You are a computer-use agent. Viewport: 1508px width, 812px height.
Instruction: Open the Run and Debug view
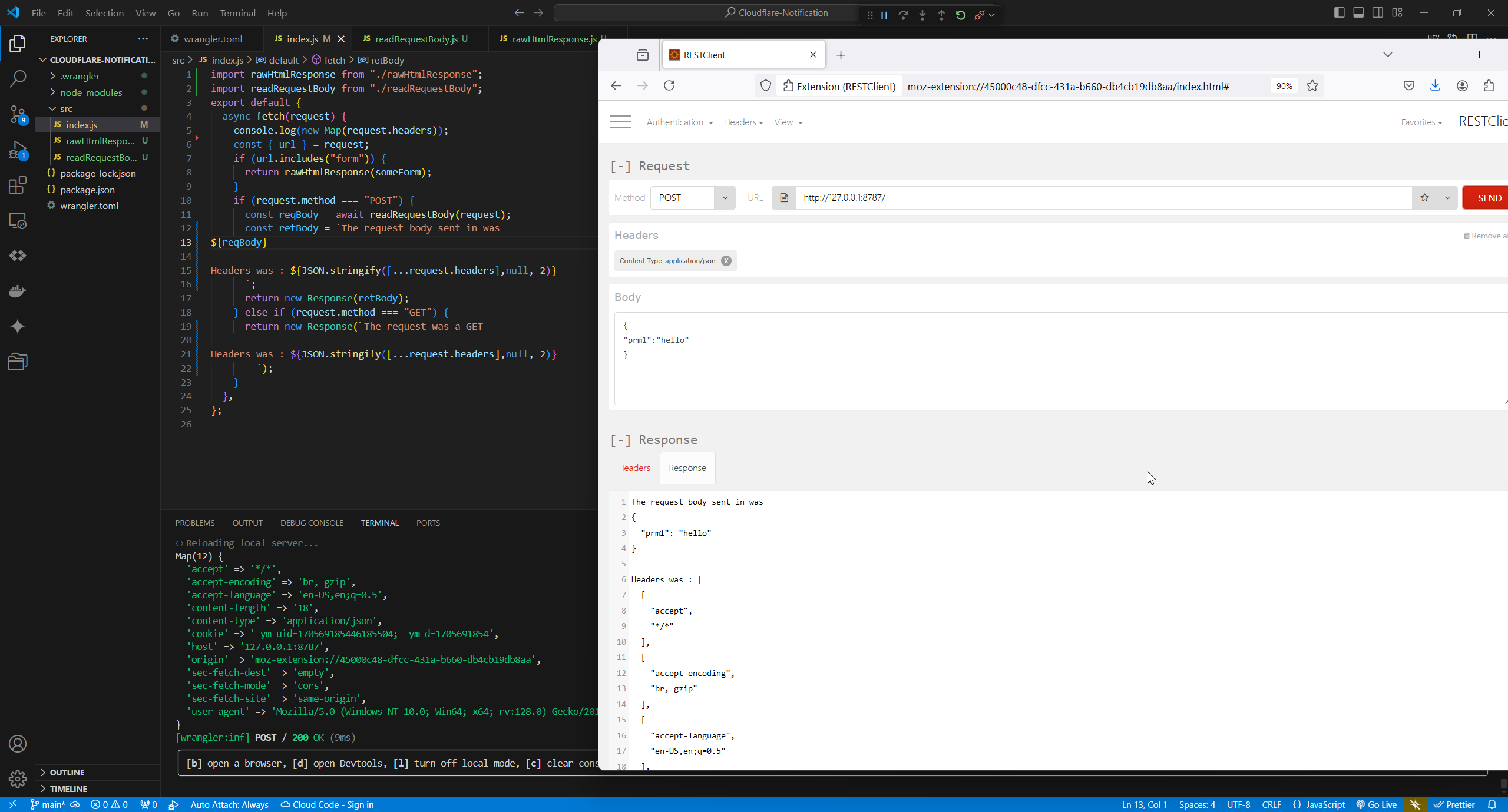(x=18, y=150)
